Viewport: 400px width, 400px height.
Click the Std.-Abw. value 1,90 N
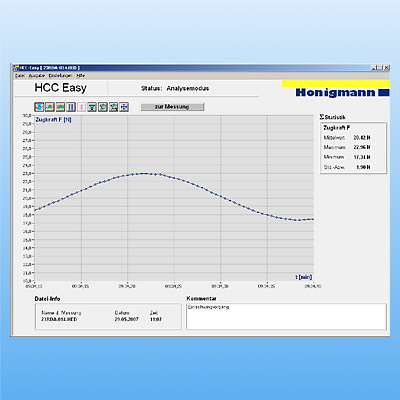363,167
